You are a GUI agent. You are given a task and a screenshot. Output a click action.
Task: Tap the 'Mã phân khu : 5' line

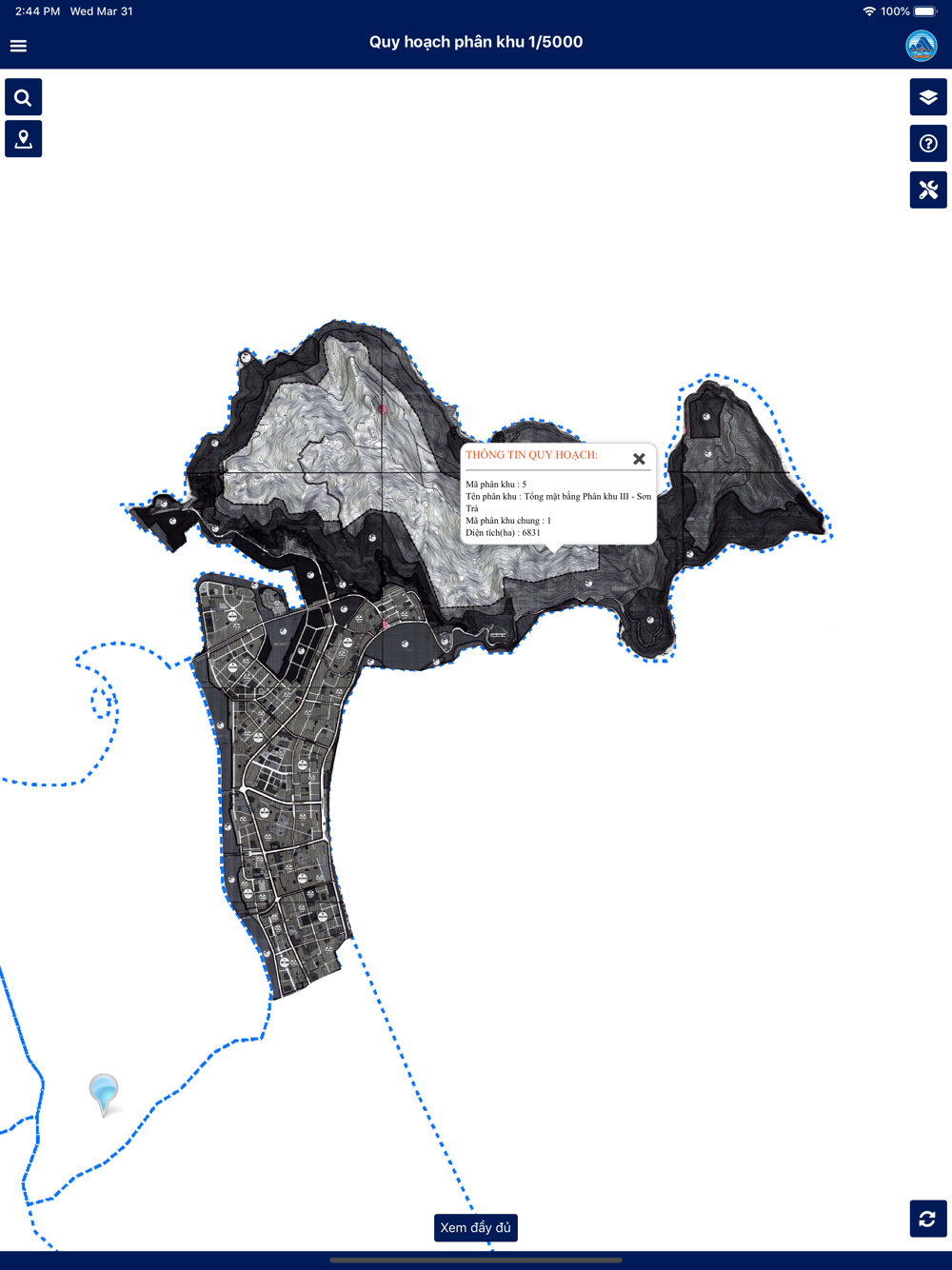point(496,485)
